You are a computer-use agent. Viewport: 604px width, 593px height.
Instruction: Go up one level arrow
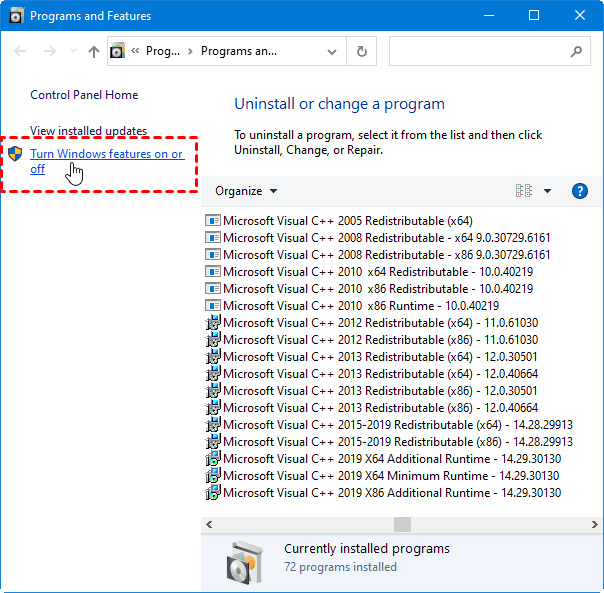pos(94,51)
